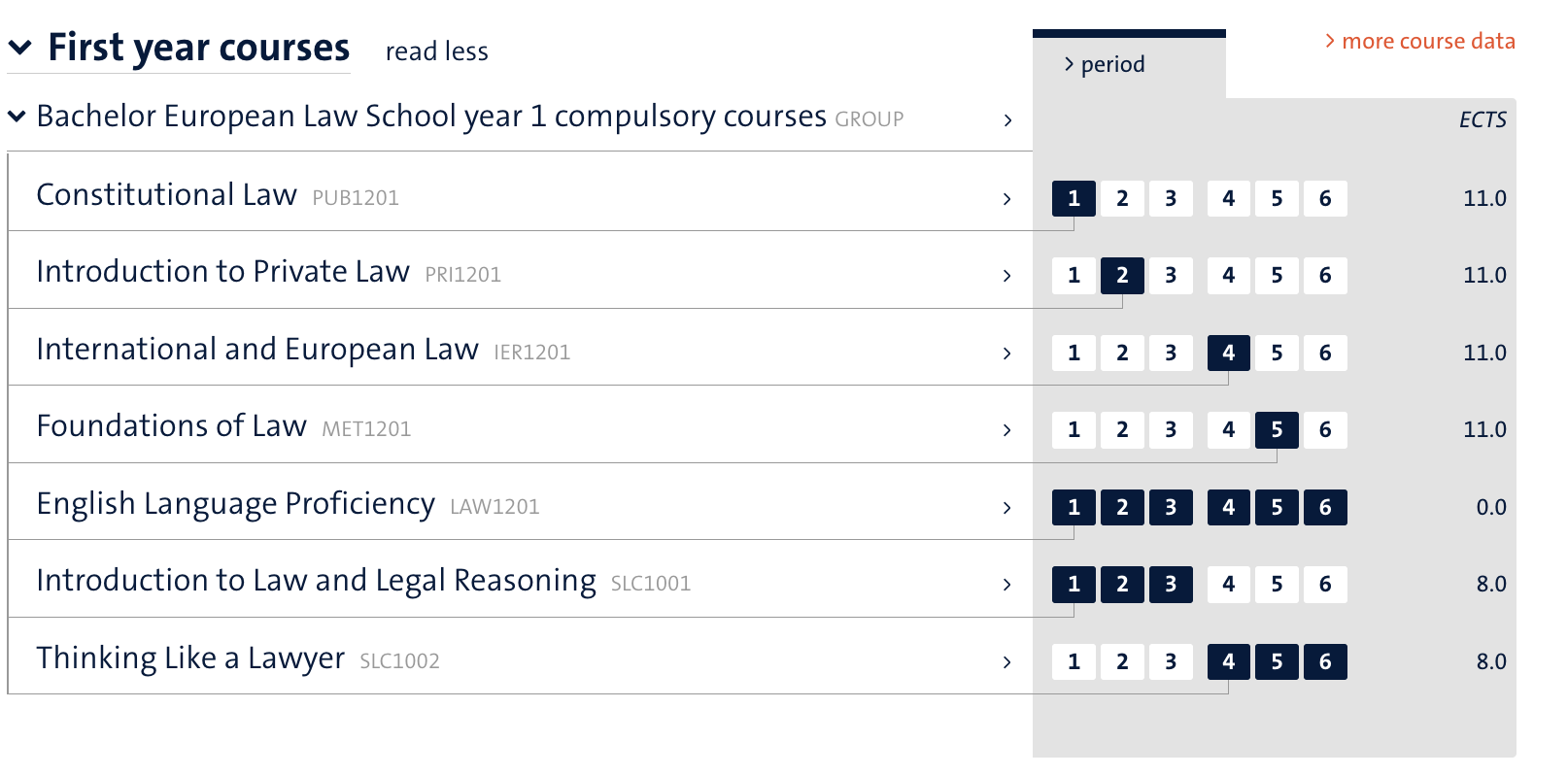Click the arrow icon for Thinking Like a Lawyer

pyautogui.click(x=1007, y=662)
